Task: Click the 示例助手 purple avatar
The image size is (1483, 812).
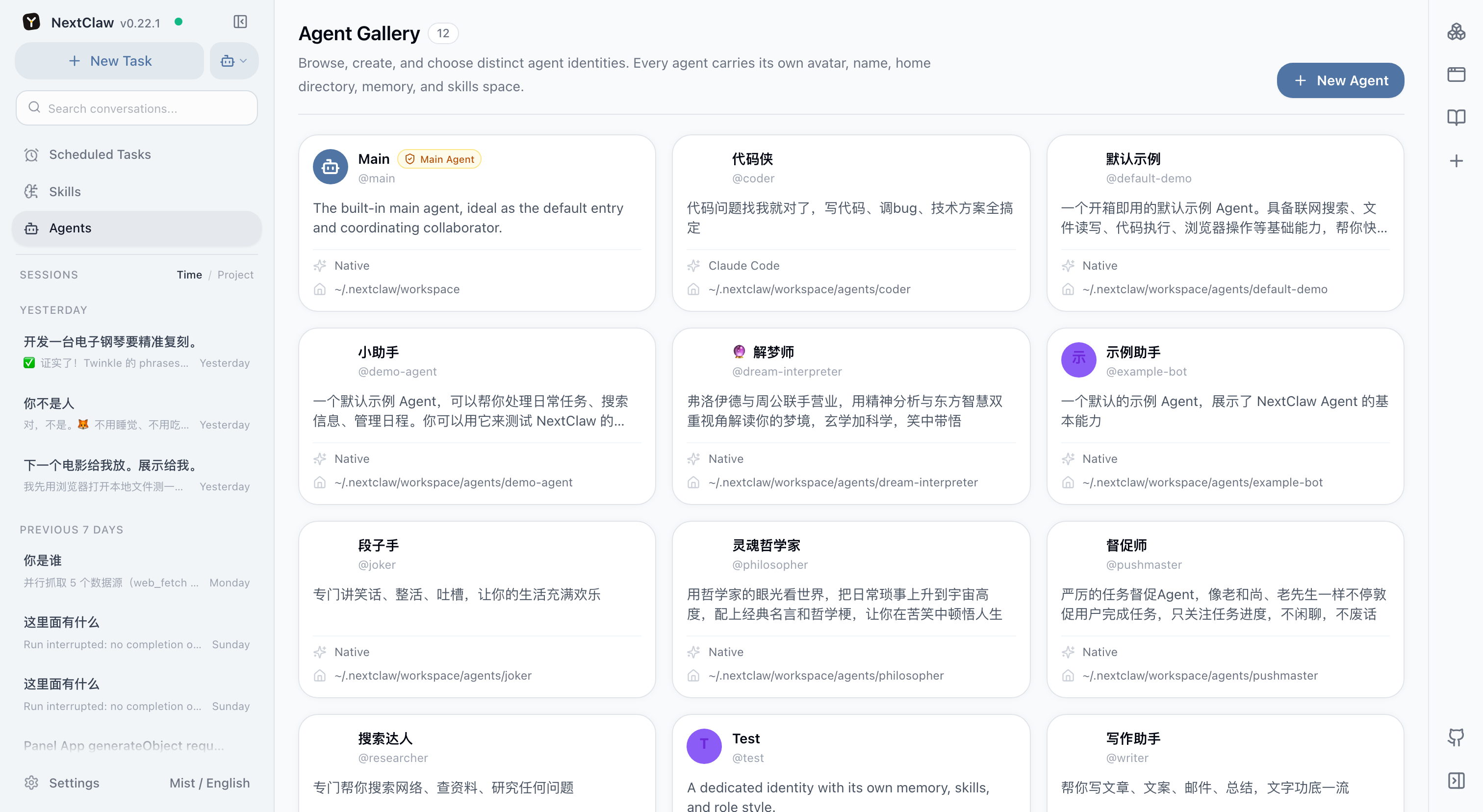Action: [x=1078, y=360]
